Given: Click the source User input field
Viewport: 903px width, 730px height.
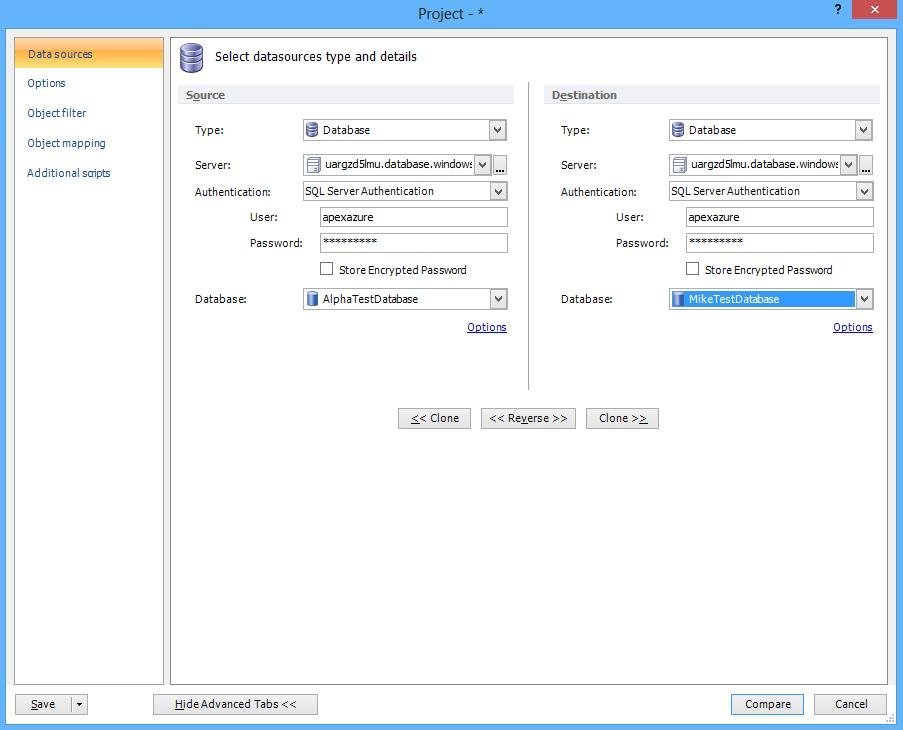Looking at the screenshot, I should pos(413,217).
